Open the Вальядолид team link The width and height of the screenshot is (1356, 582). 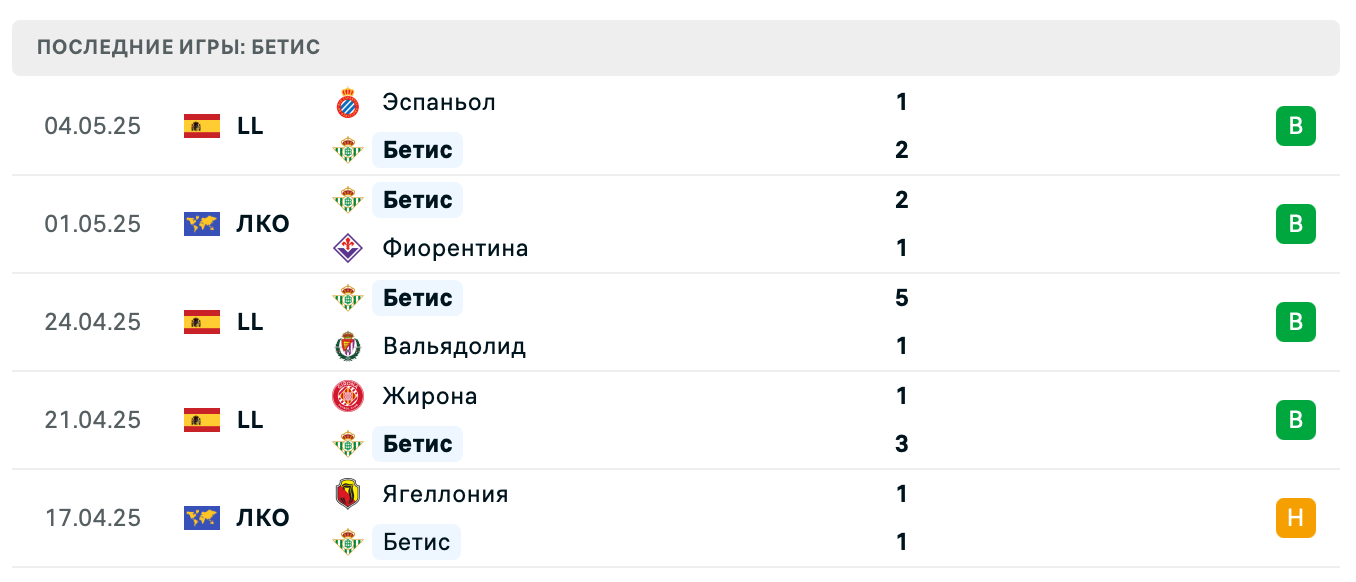[x=454, y=346]
